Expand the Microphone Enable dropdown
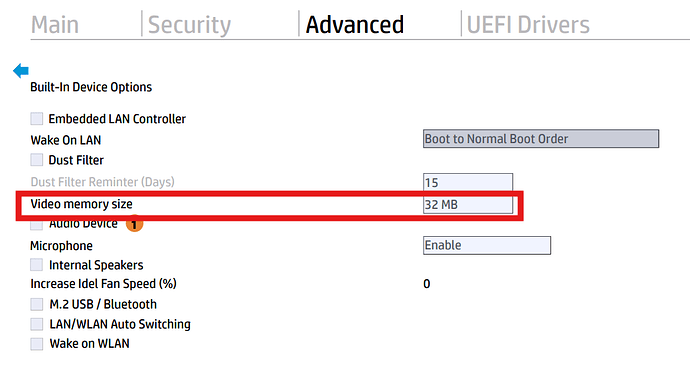This screenshot has width=690, height=365. click(x=487, y=245)
